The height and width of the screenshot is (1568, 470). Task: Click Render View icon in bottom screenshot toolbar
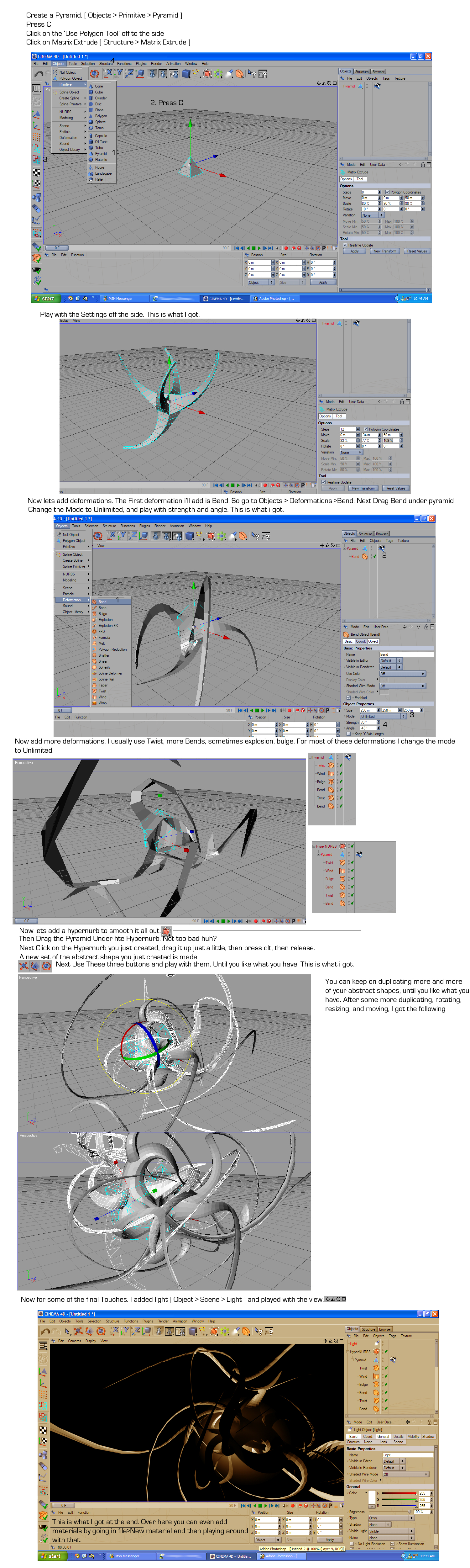(x=160, y=1331)
